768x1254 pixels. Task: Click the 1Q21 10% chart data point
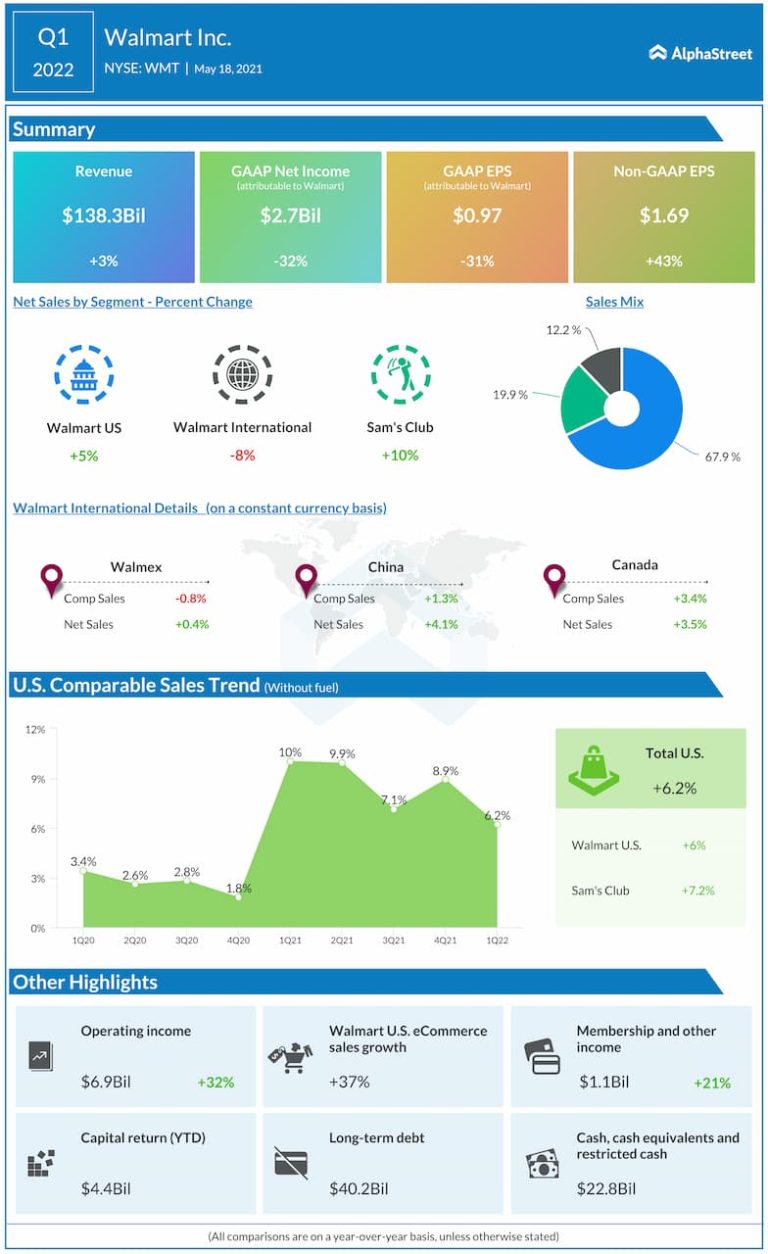click(x=290, y=762)
